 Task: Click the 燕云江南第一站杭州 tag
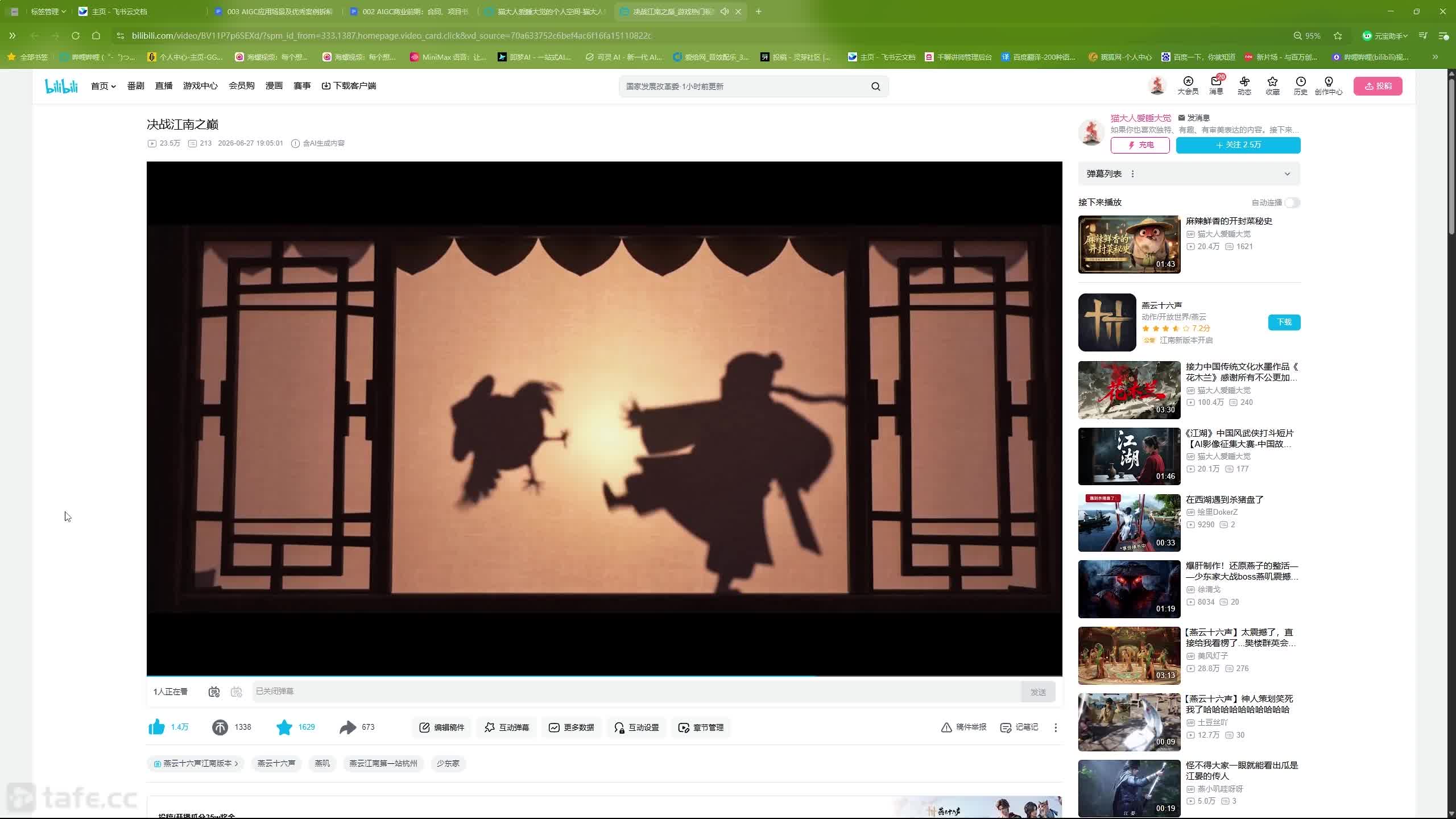click(x=383, y=763)
